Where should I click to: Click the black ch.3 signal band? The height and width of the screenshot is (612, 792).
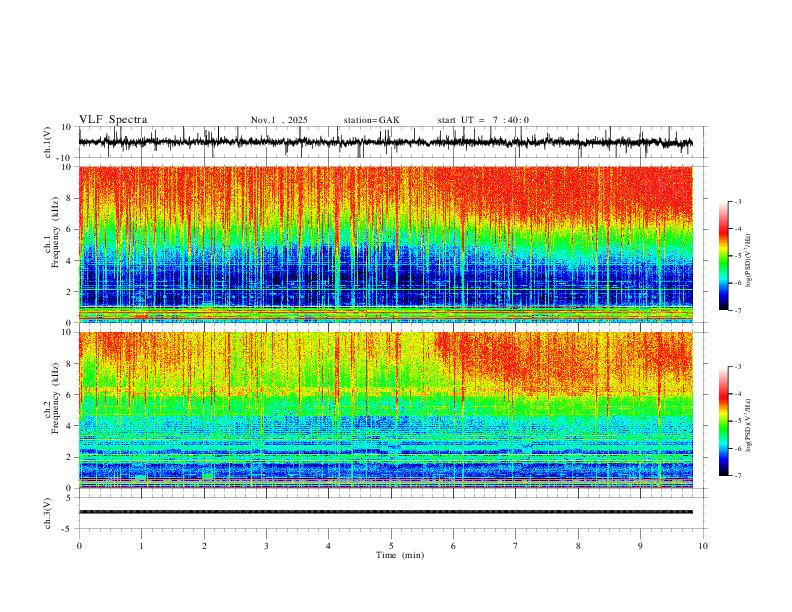point(385,512)
